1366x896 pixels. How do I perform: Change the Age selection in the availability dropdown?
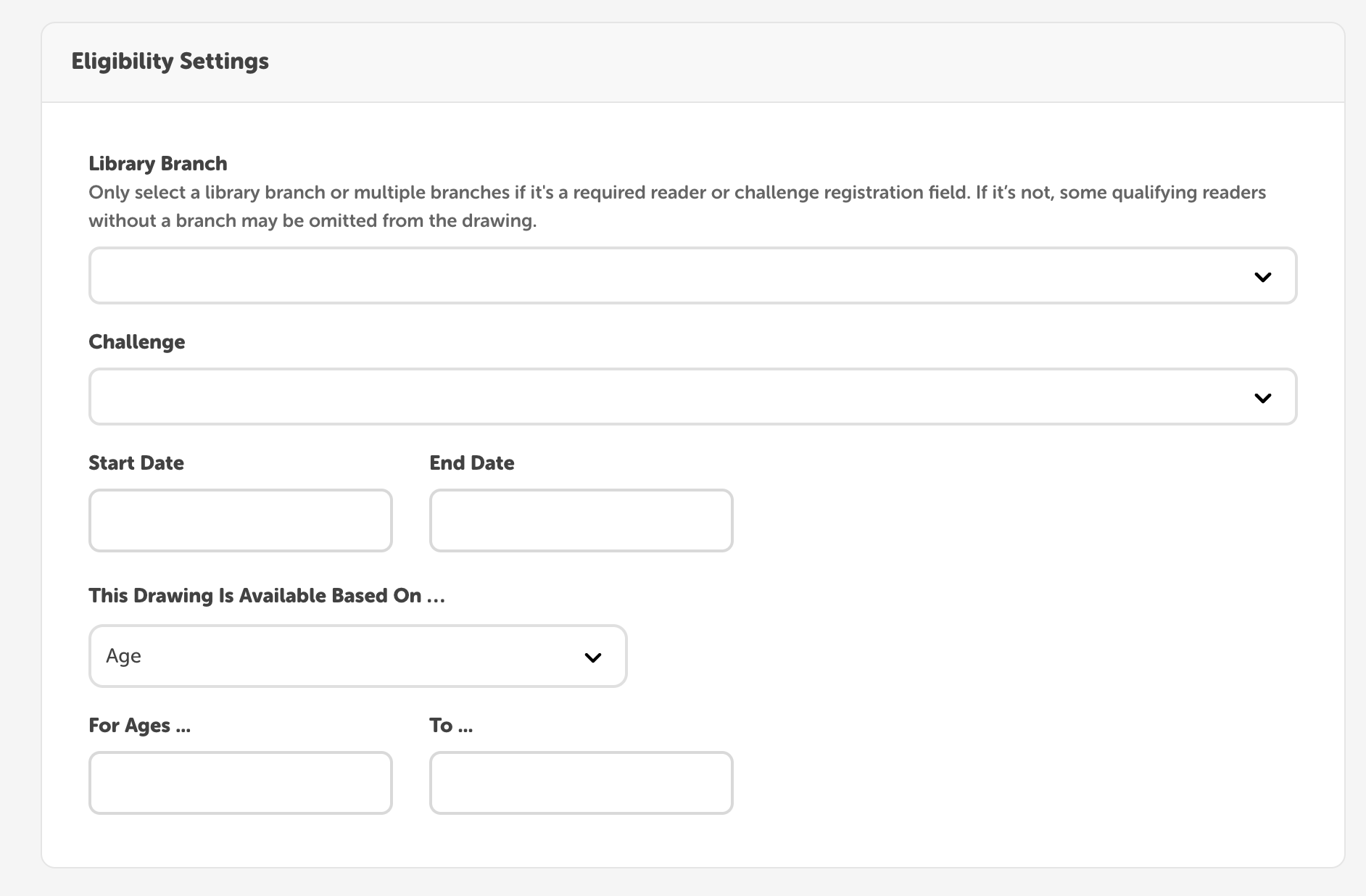click(x=357, y=656)
